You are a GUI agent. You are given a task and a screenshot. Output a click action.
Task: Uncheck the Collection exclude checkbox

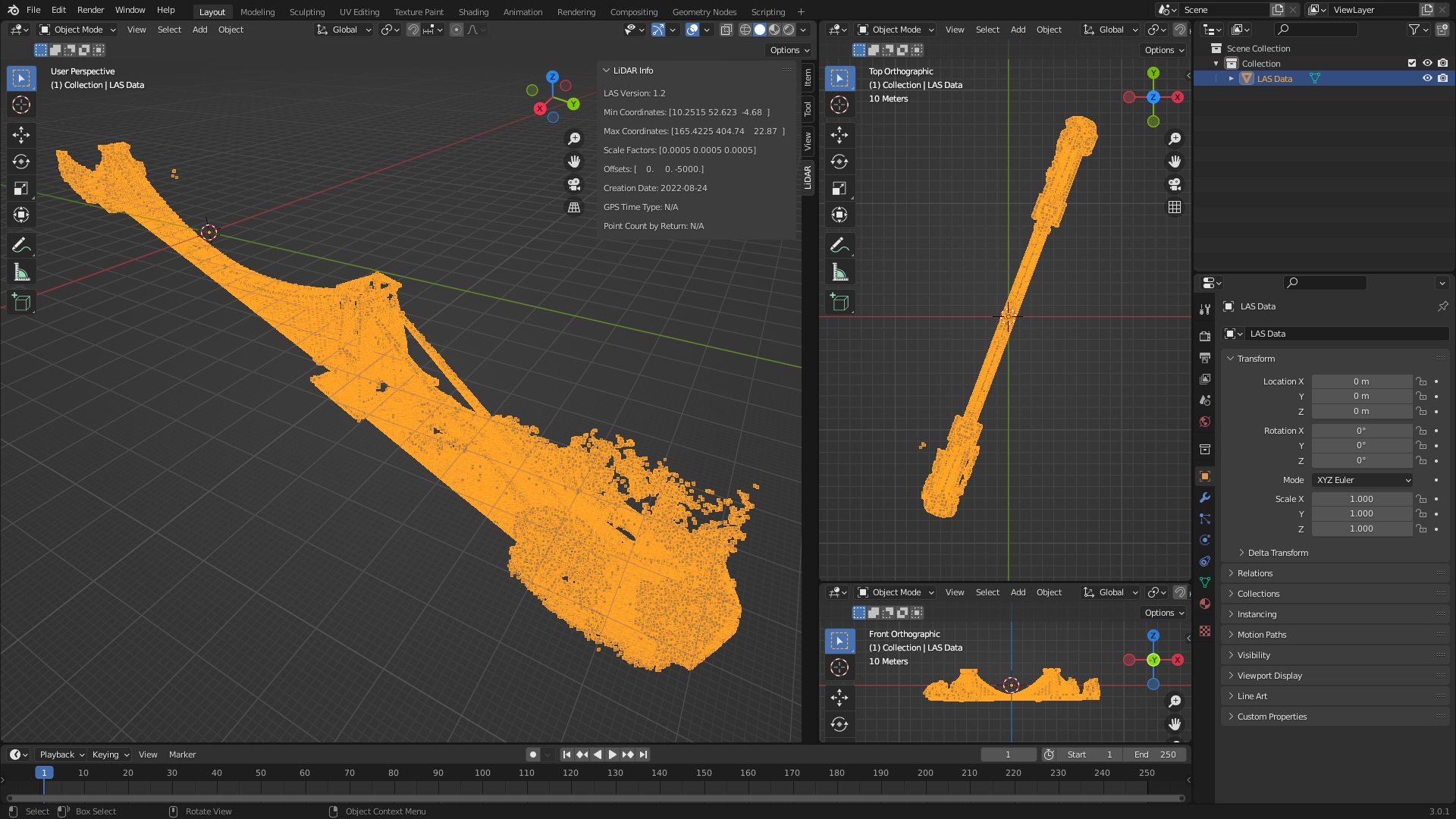[1412, 63]
